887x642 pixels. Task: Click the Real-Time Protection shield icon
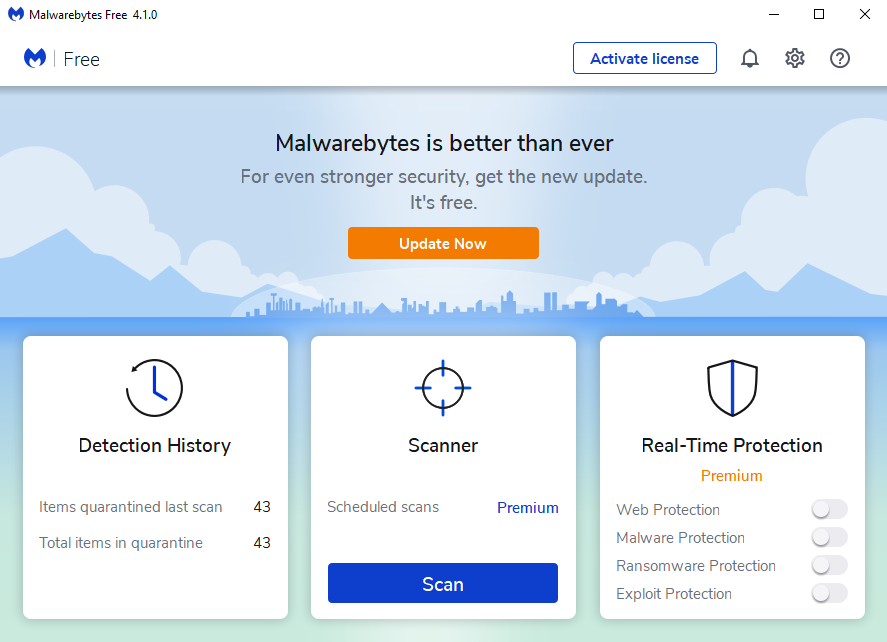click(732, 388)
